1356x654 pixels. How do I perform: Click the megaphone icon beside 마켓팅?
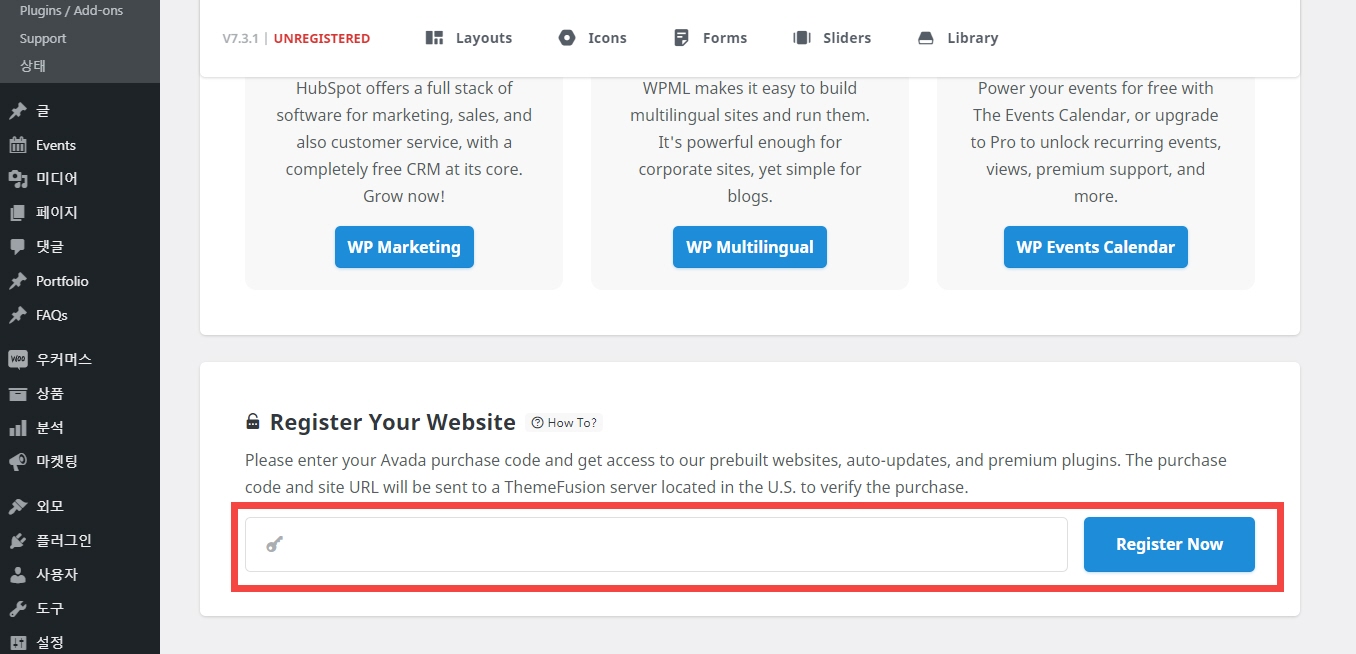pos(18,462)
